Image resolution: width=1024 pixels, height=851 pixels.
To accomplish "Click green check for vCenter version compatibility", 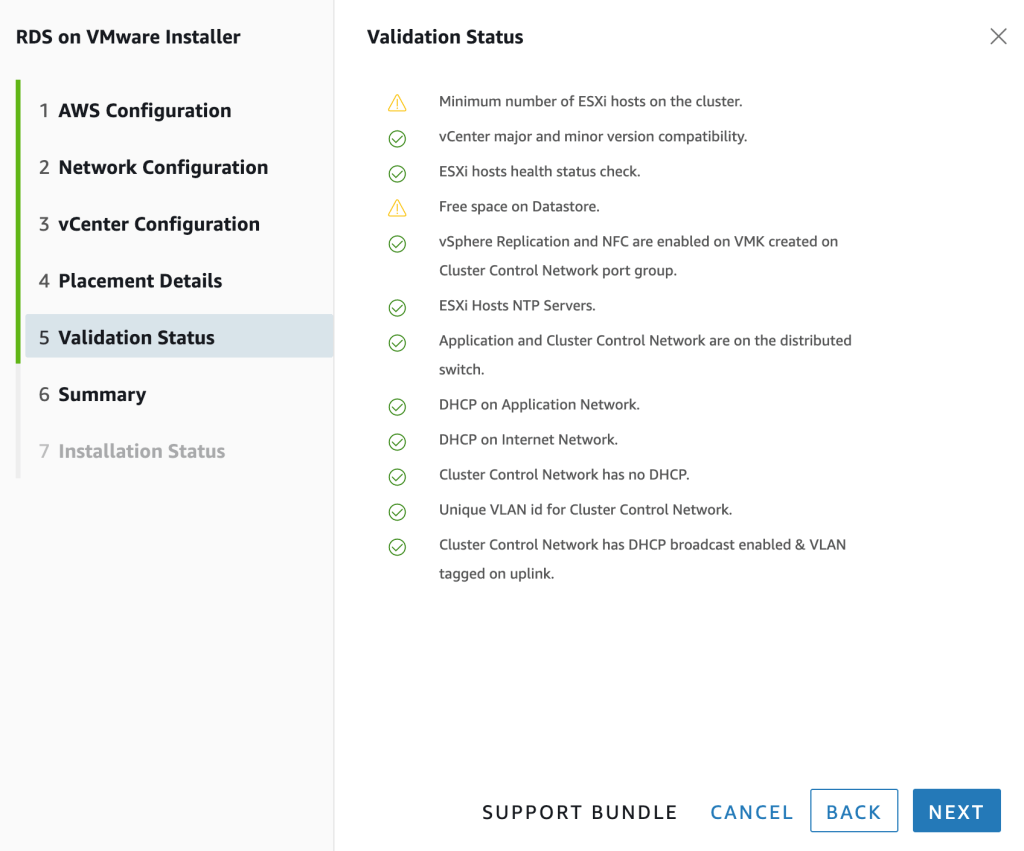I will [x=397, y=138].
